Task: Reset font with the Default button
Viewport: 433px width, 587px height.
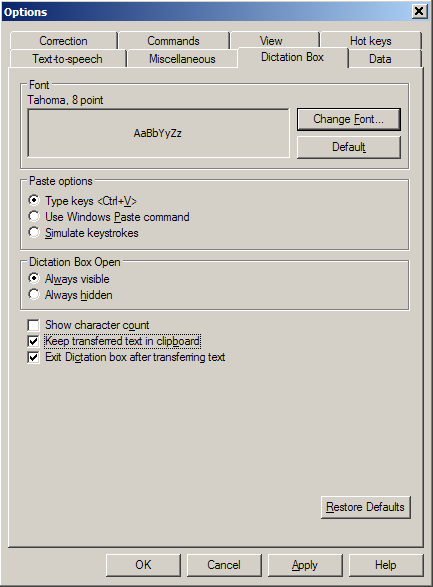Action: (x=348, y=147)
